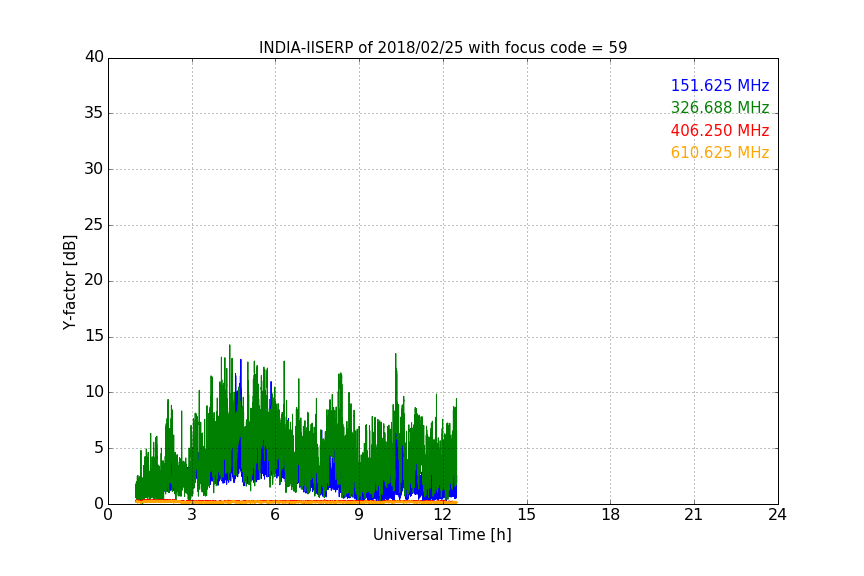
Task: Click the x-axis tick label 3
Action: tap(192, 515)
